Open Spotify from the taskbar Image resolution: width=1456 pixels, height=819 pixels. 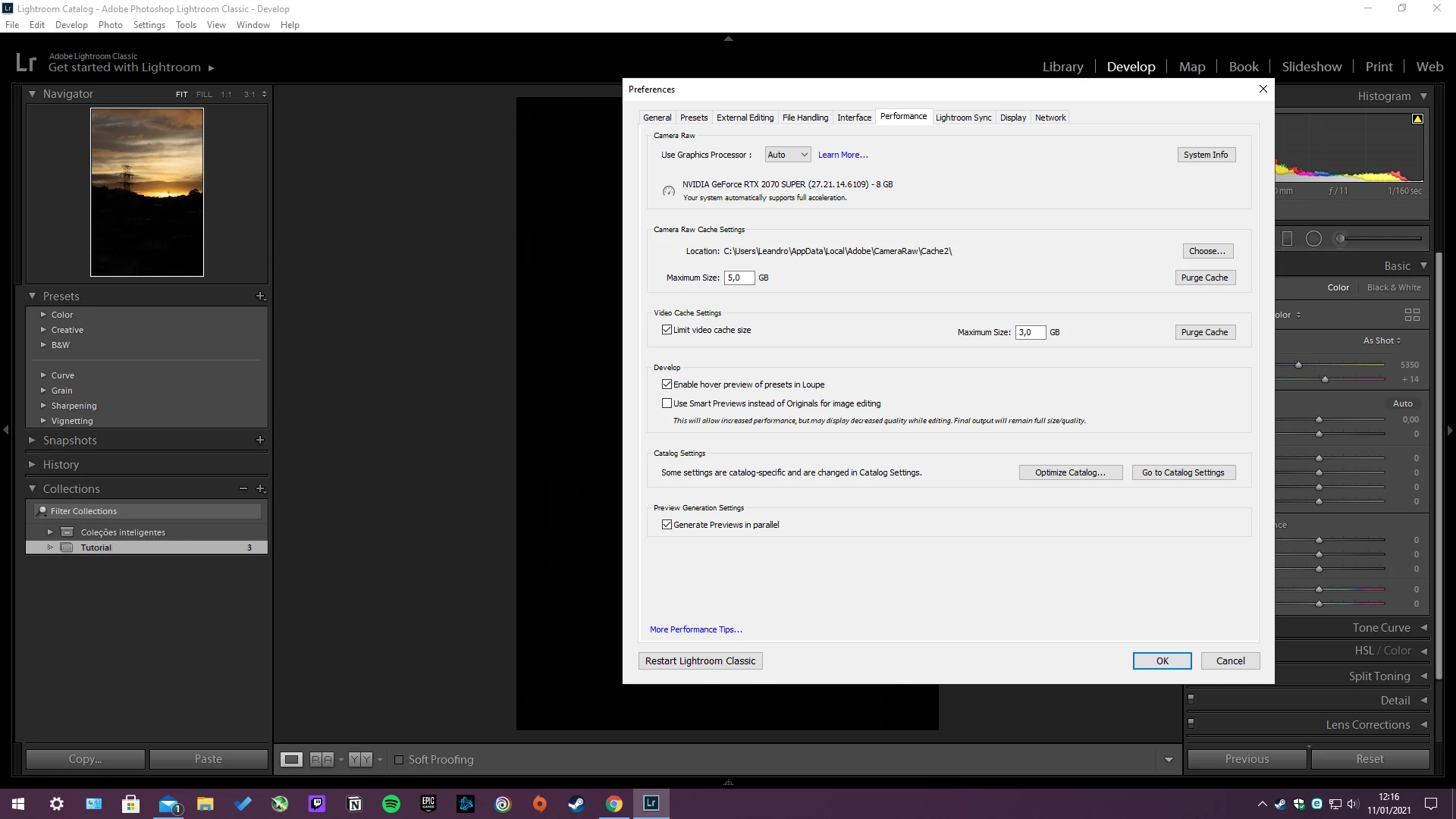(x=391, y=804)
